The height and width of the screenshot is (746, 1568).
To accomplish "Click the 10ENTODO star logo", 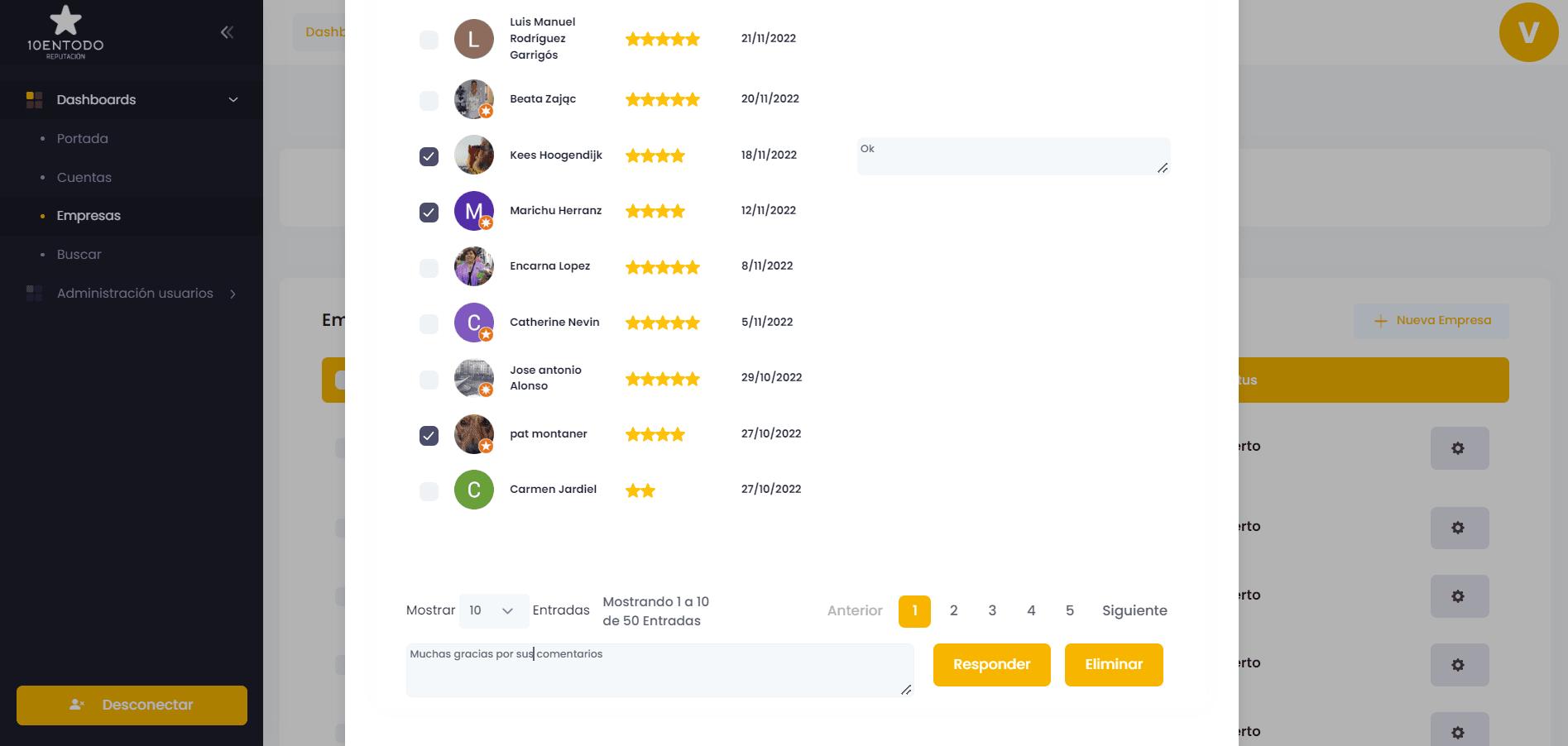I will 65,32.
